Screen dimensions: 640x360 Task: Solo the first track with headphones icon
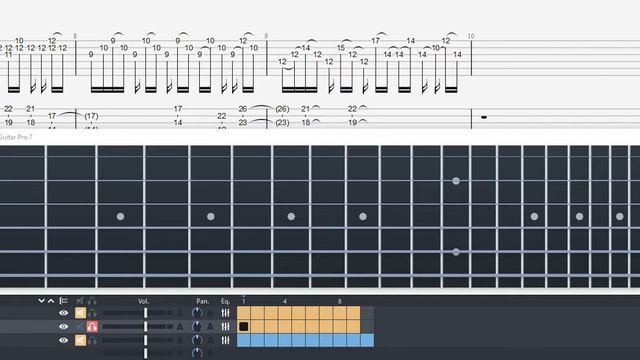click(92, 313)
